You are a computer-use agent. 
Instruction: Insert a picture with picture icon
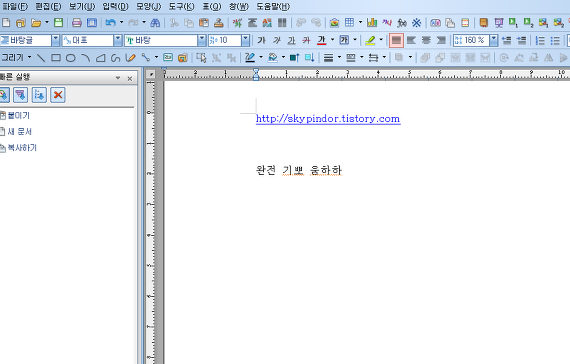(x=334, y=23)
